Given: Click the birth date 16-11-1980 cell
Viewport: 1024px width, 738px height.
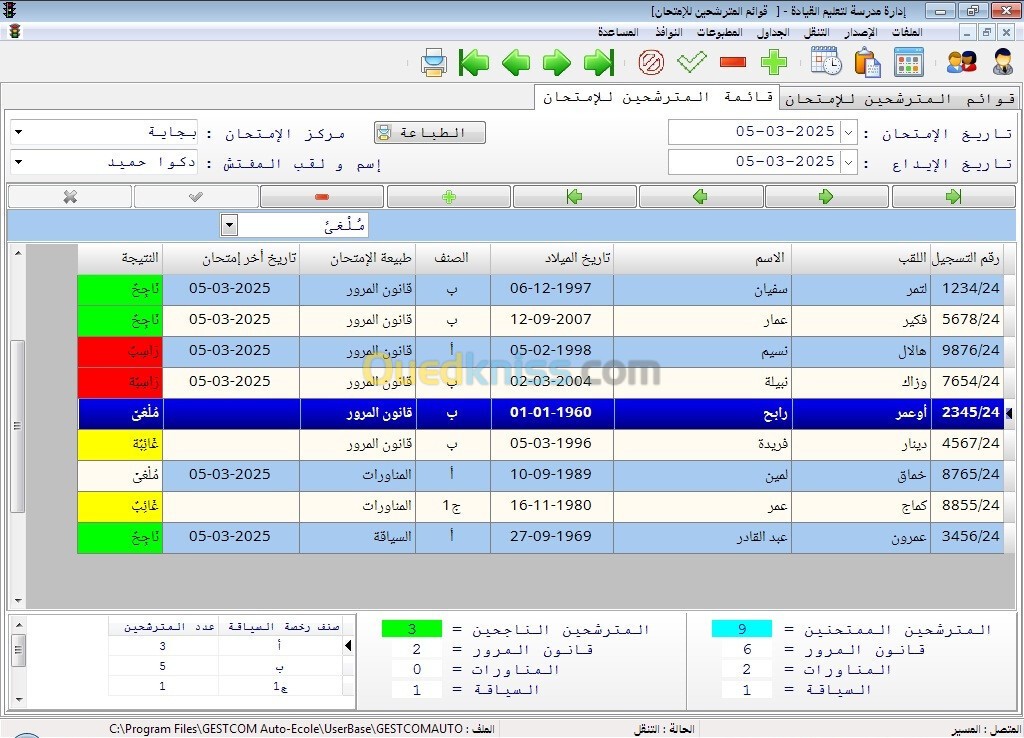Looking at the screenshot, I should tap(552, 505).
